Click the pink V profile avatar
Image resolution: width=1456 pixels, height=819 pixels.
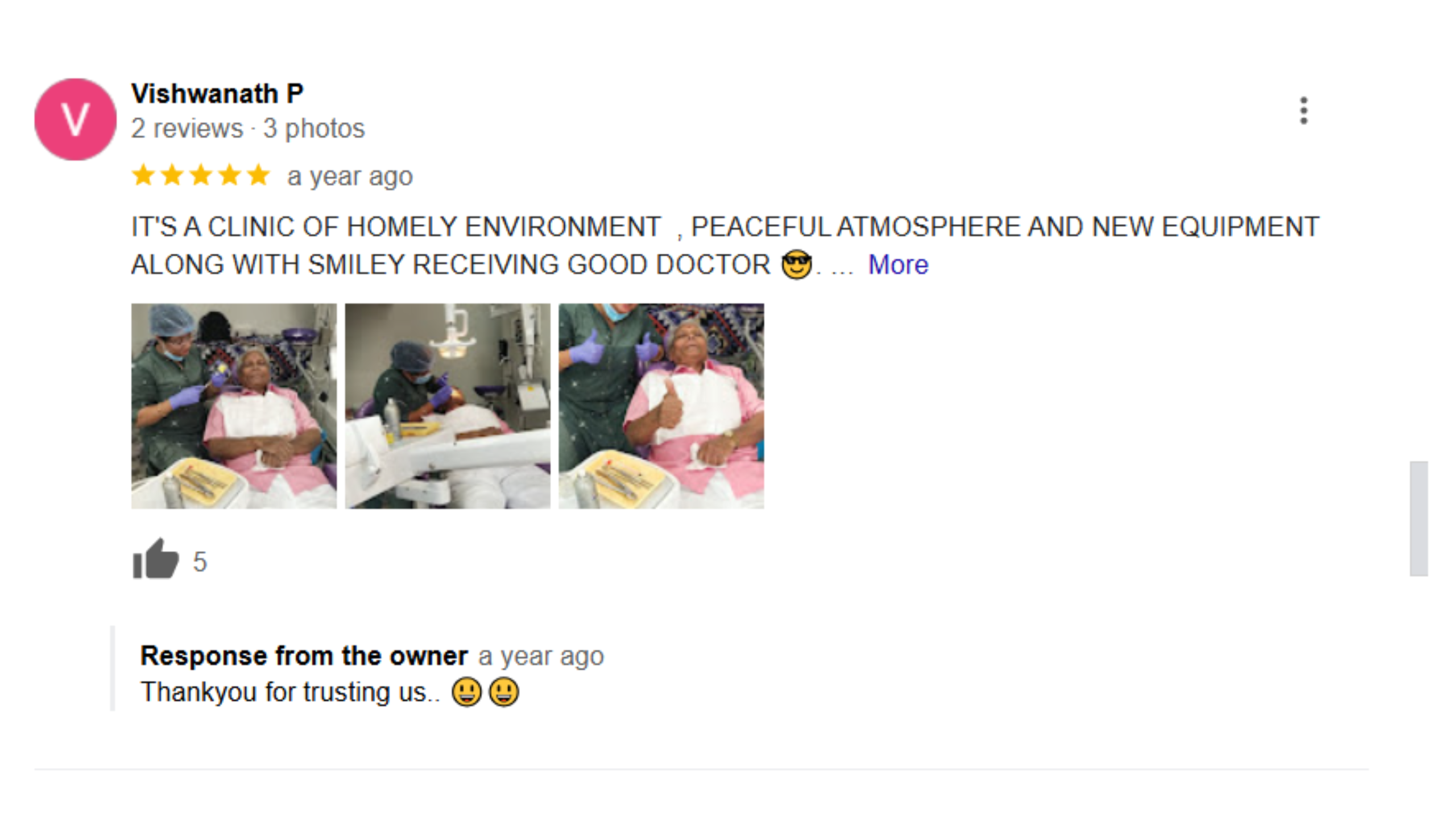click(x=75, y=119)
